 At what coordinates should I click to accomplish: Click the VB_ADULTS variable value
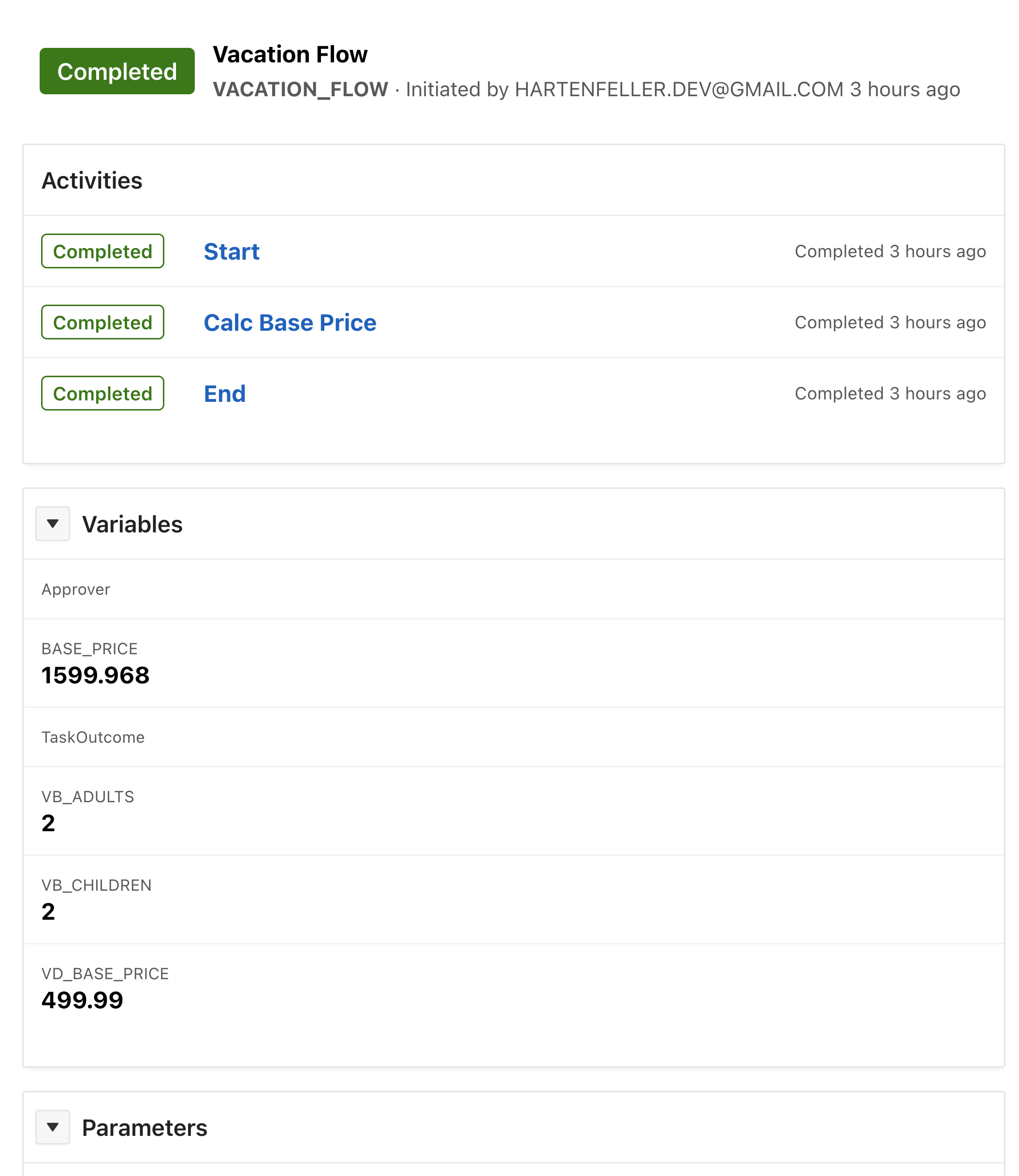click(48, 823)
